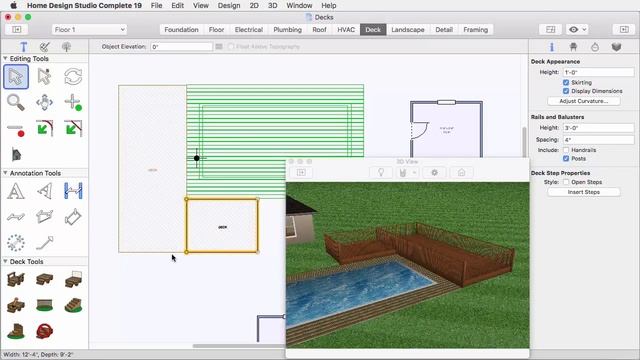The height and width of the screenshot is (360, 640).
Task: Open the 3D View walk-mode dropdown
Action: [x=408, y=173]
